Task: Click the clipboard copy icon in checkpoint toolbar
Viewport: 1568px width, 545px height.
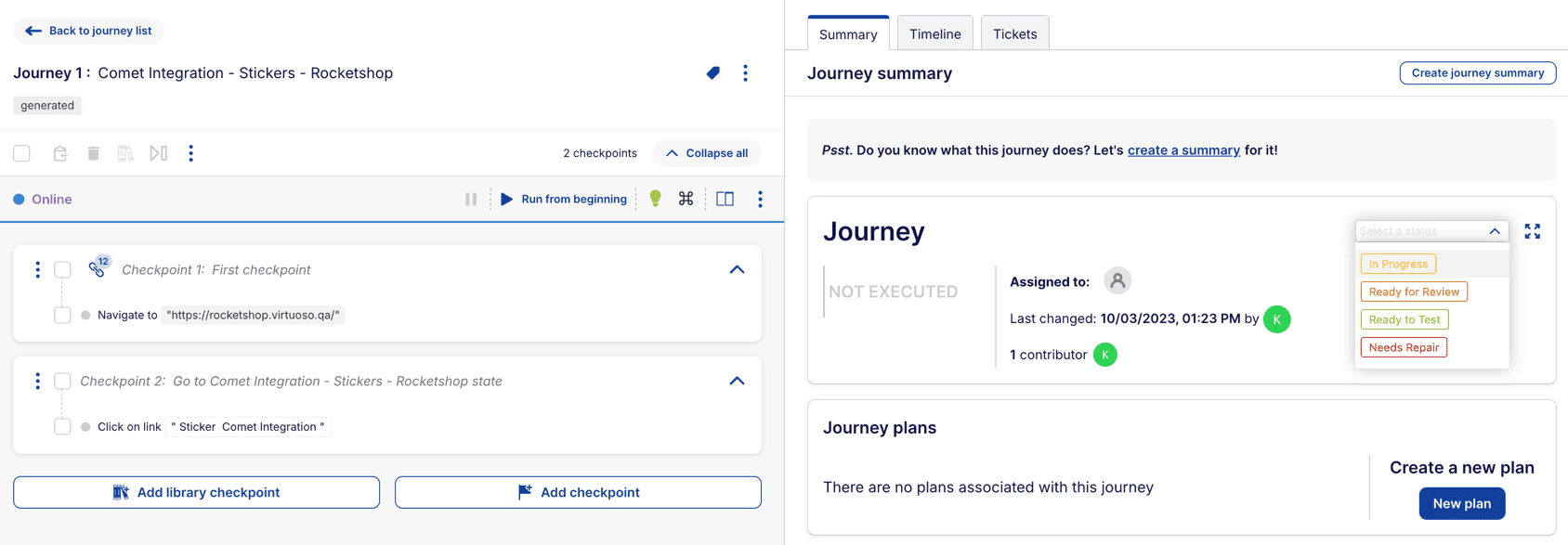Action: click(59, 152)
